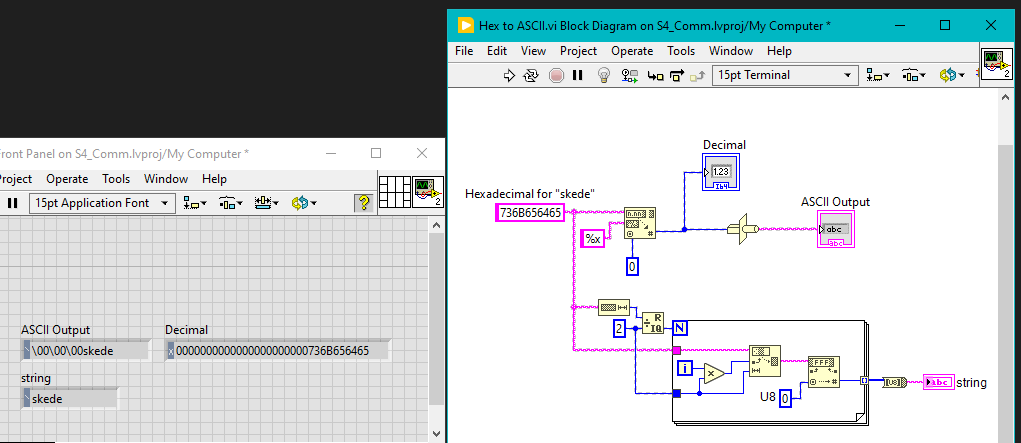Open the Operate menu on front panel
Viewport: 1021px width, 443px height.
(67, 179)
